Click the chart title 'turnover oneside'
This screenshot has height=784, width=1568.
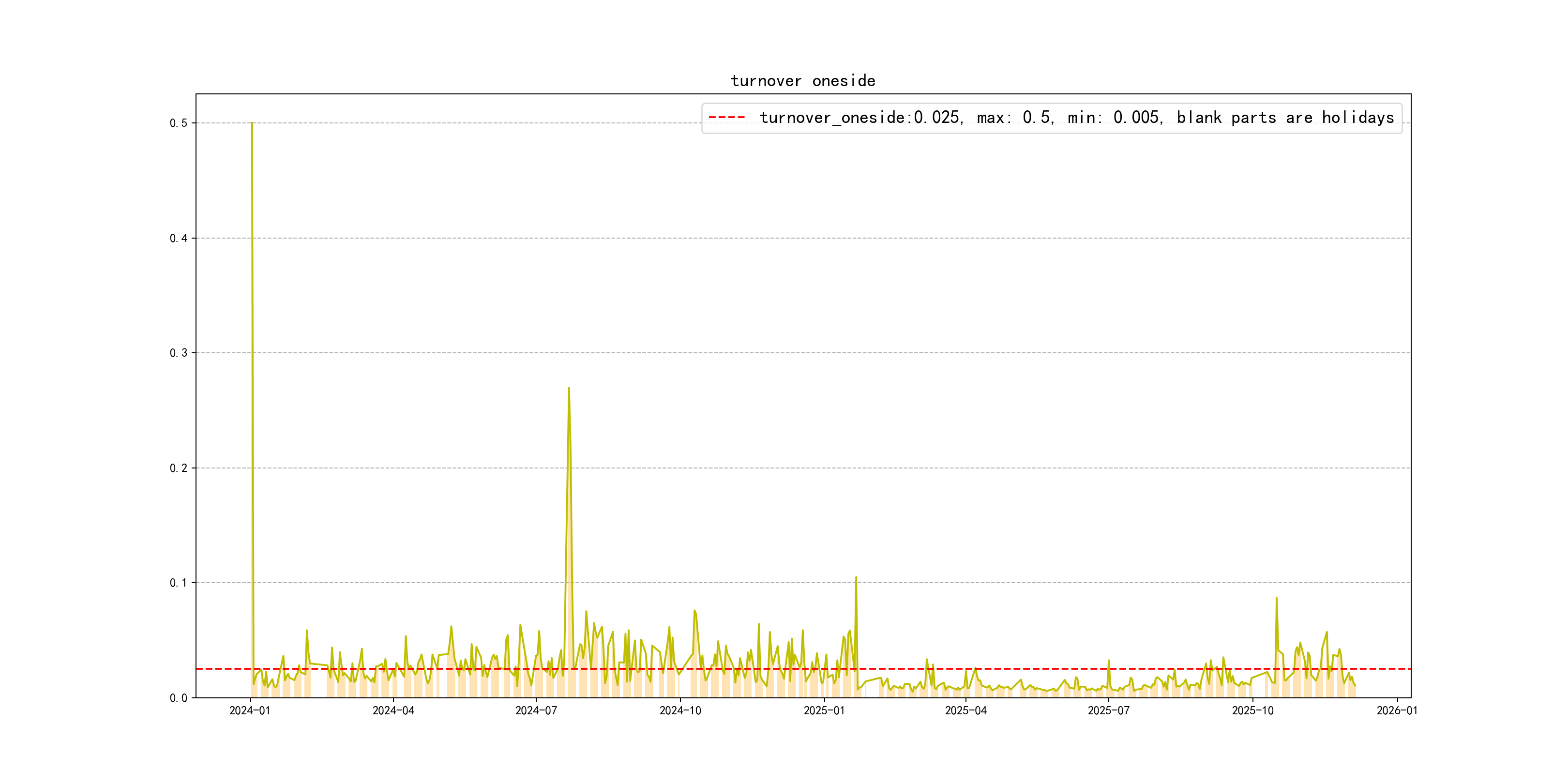coord(803,81)
